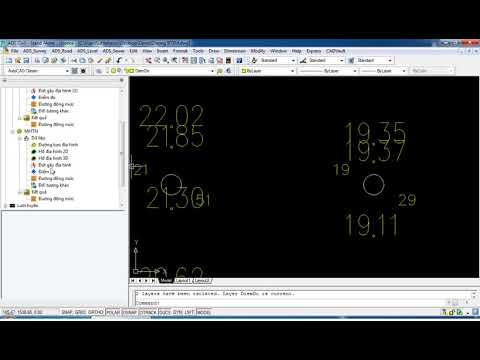Toggle OTRACK object snap tracking

click(148, 312)
